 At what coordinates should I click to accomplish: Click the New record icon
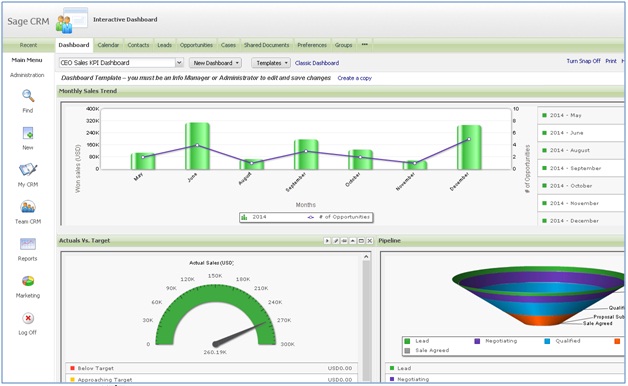(x=28, y=133)
